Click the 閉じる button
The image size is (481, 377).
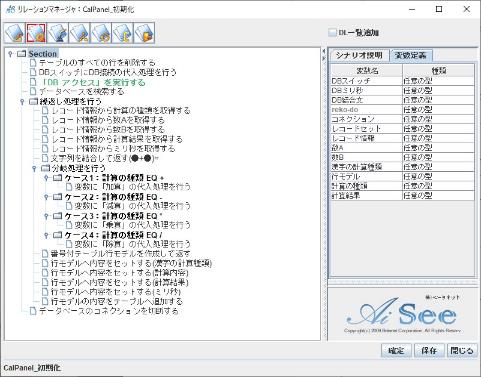click(x=462, y=351)
